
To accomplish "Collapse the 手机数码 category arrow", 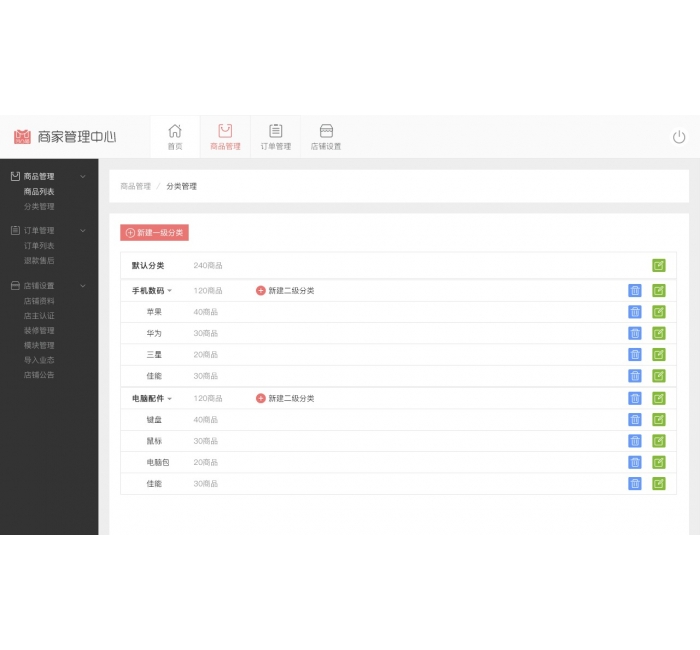I will coord(170,291).
